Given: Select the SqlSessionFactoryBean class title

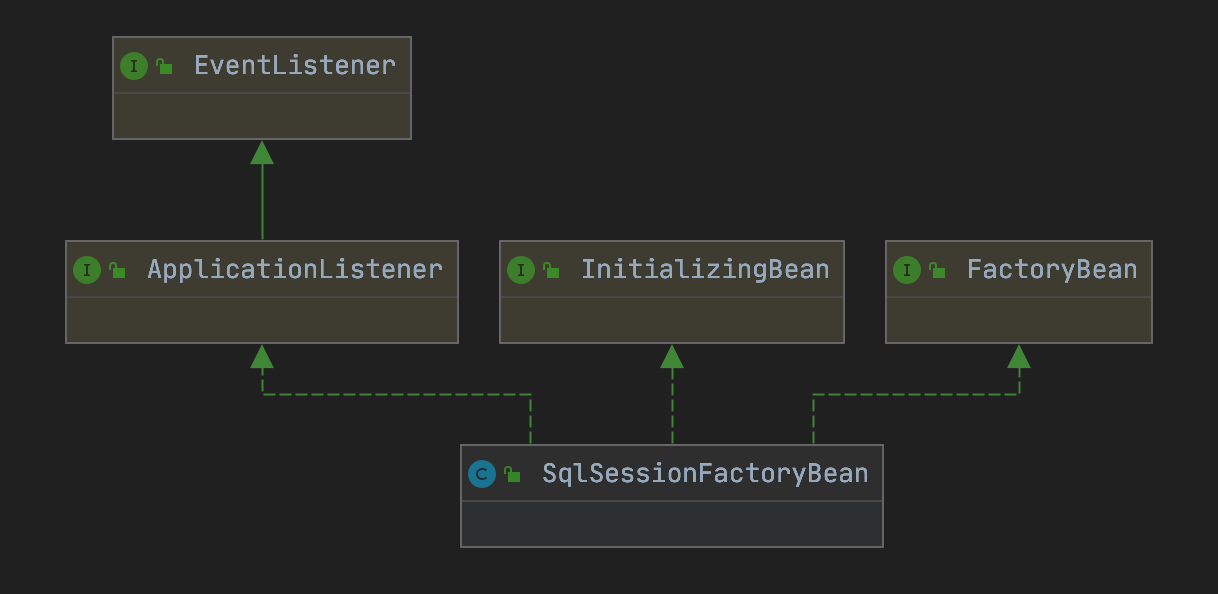Looking at the screenshot, I should pyautogui.click(x=705, y=474).
